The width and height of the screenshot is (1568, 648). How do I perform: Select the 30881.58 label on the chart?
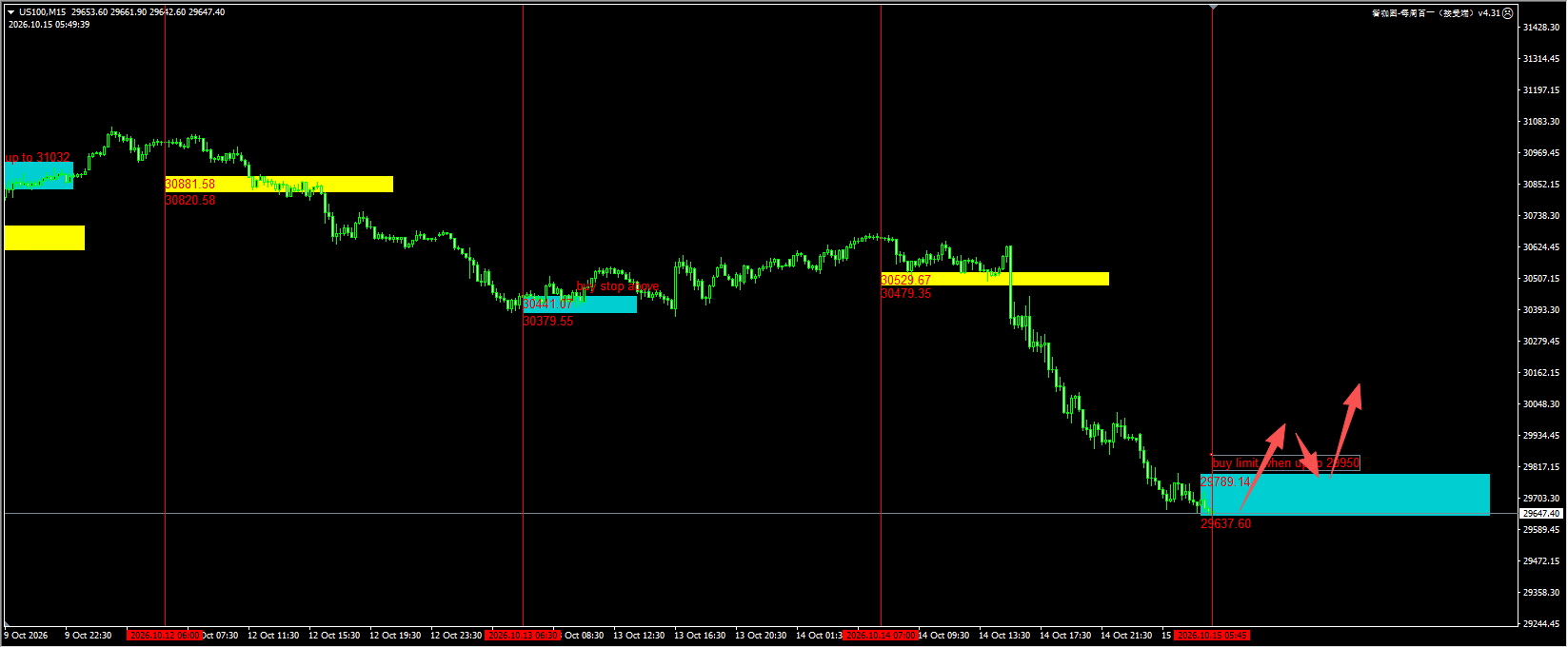coord(190,184)
